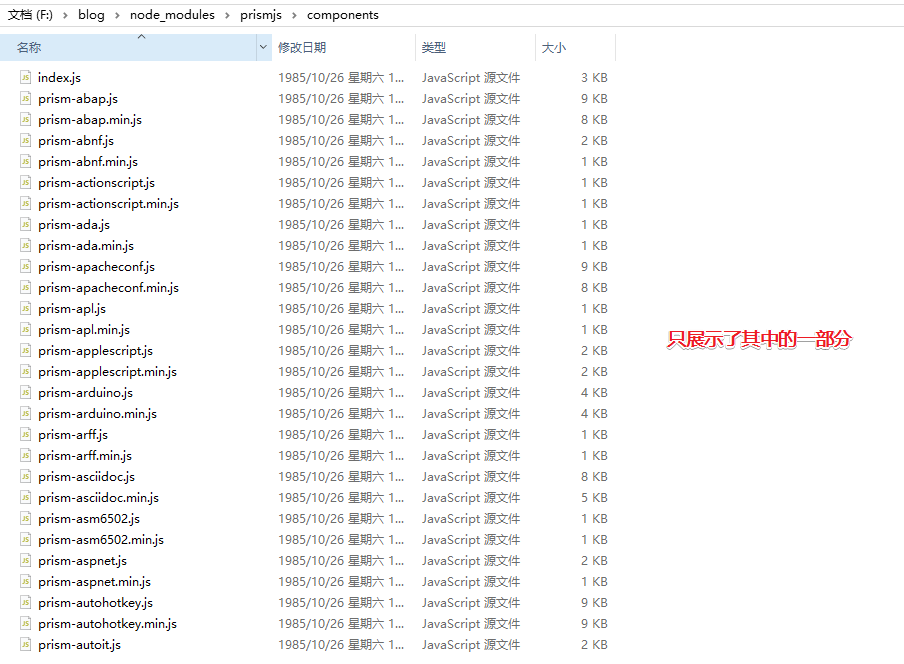Click the icon for prism-actionscript.js

25,183
